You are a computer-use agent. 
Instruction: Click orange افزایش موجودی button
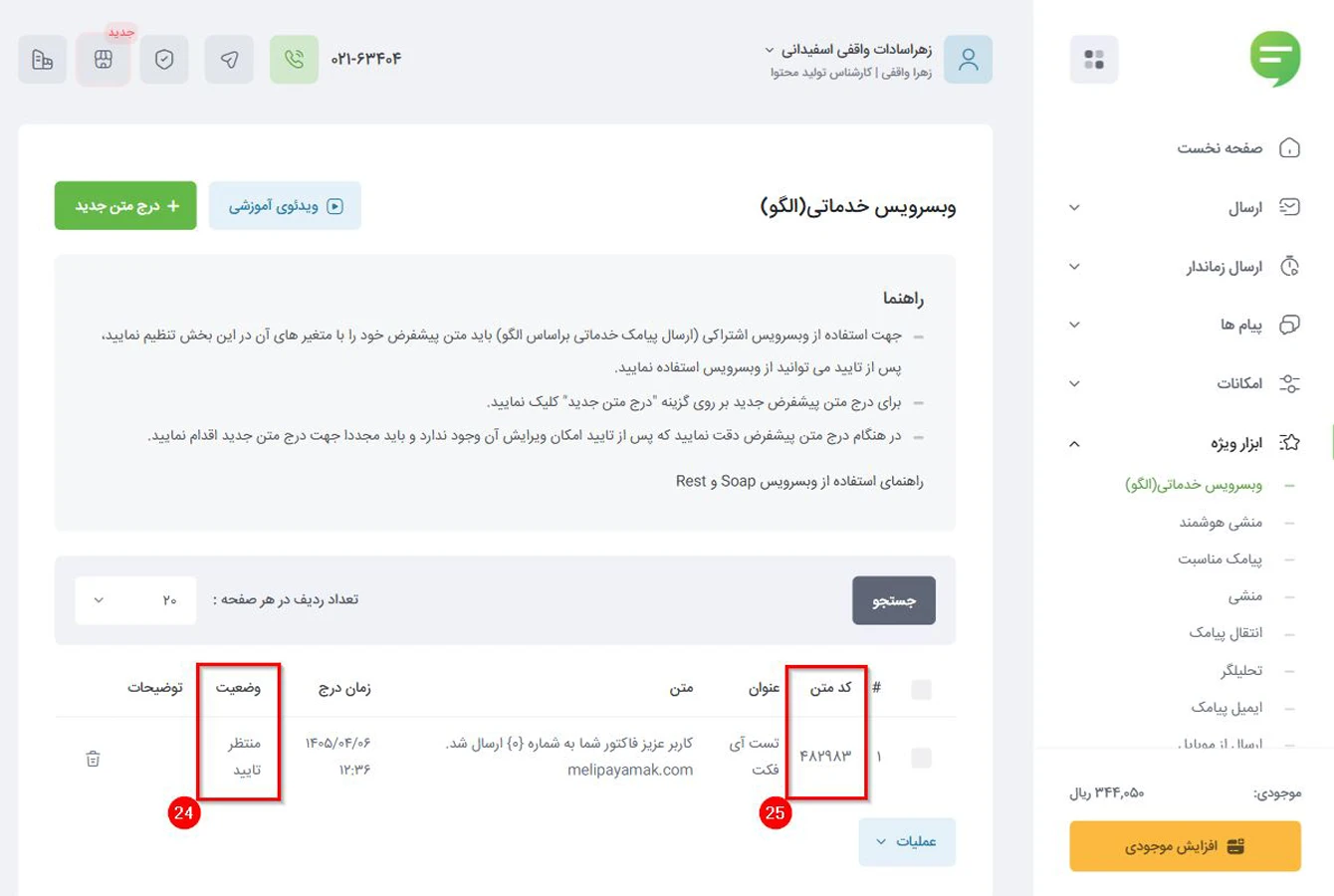click(1185, 846)
